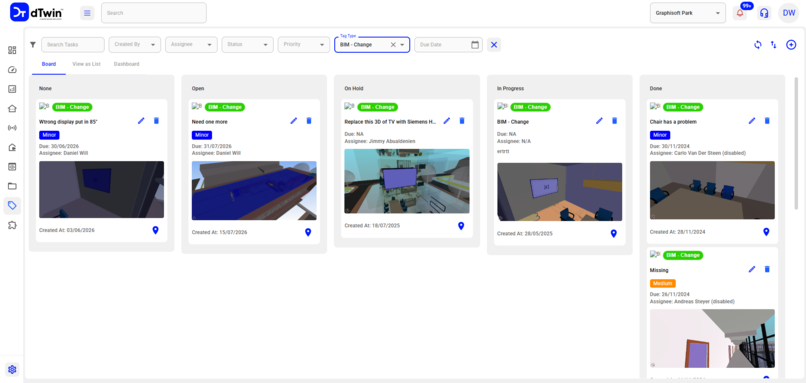
Task: Open the headset support icon
Action: [x=764, y=13]
